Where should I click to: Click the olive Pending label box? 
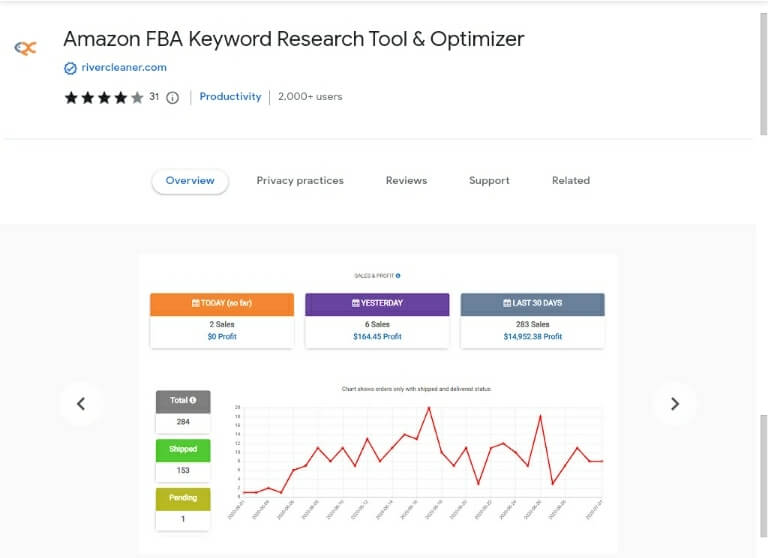pyautogui.click(x=183, y=499)
